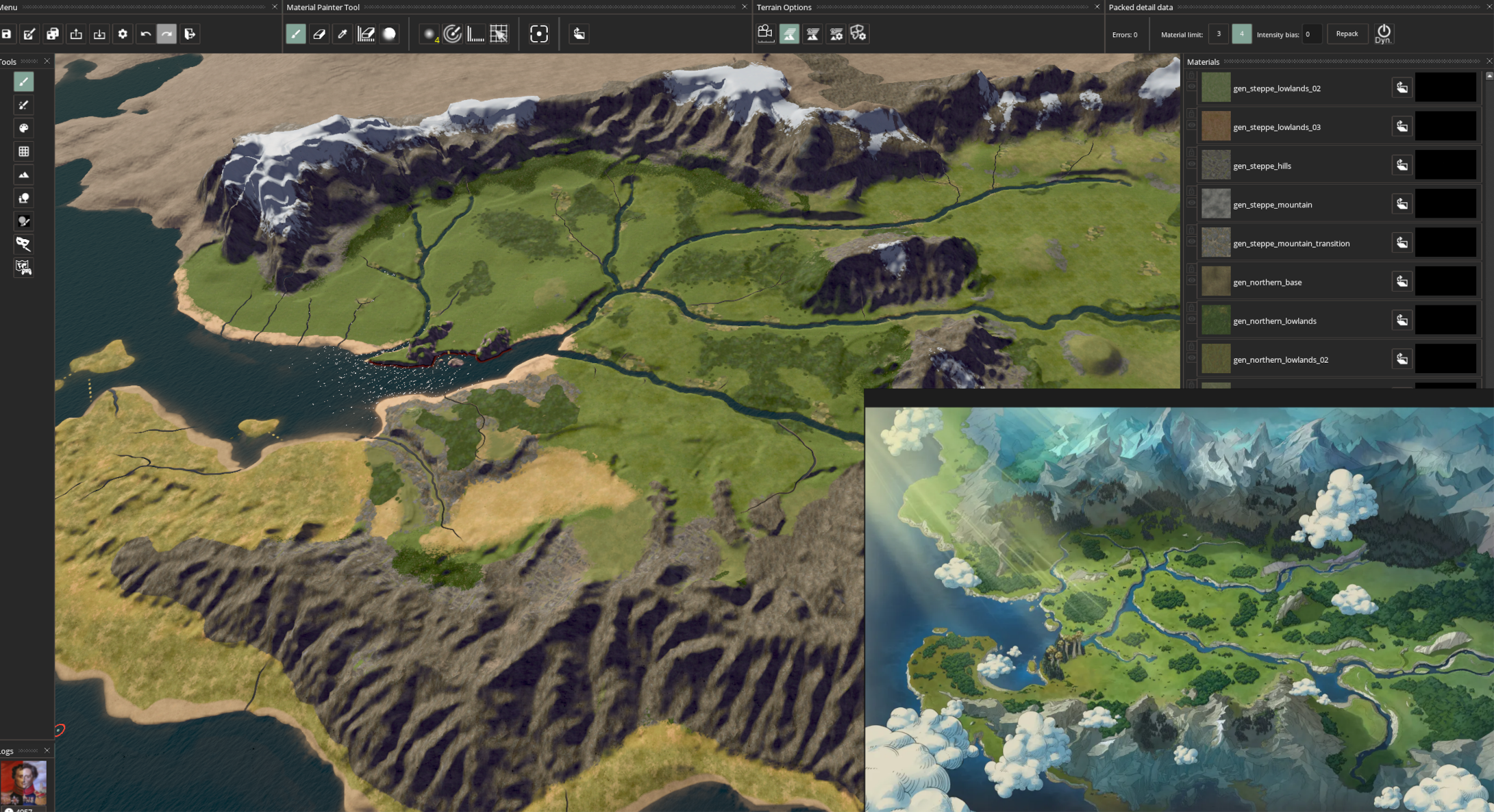Pick the eyedropper sampler tool
1494x812 pixels.
point(343,34)
